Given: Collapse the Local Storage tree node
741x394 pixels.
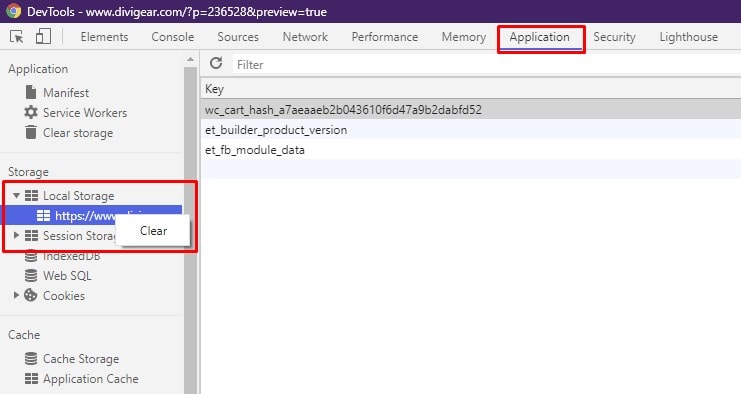Looking at the screenshot, I should point(17,195).
